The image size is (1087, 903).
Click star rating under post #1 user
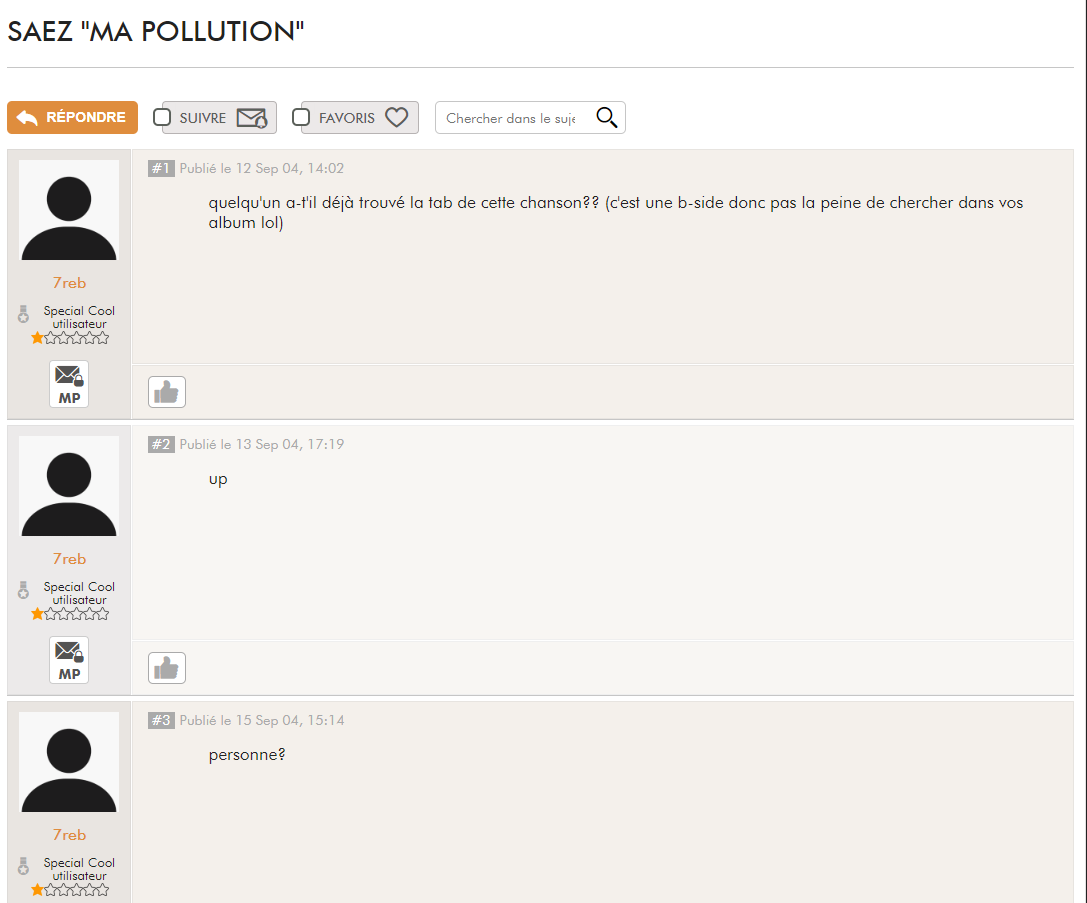[70, 338]
